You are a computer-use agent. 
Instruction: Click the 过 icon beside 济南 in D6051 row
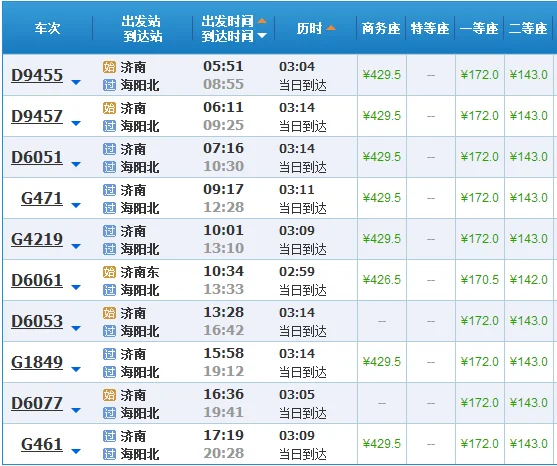(x=109, y=149)
